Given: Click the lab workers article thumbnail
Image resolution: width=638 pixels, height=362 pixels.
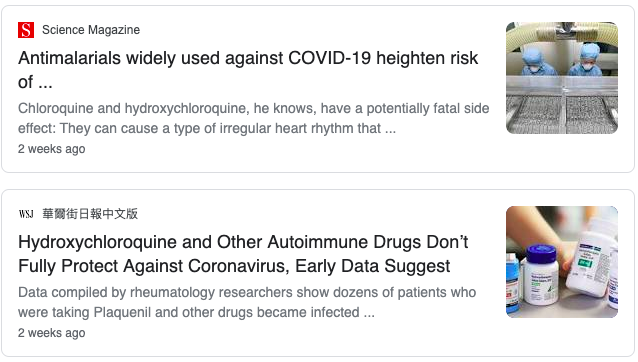Looking at the screenshot, I should tap(562, 78).
